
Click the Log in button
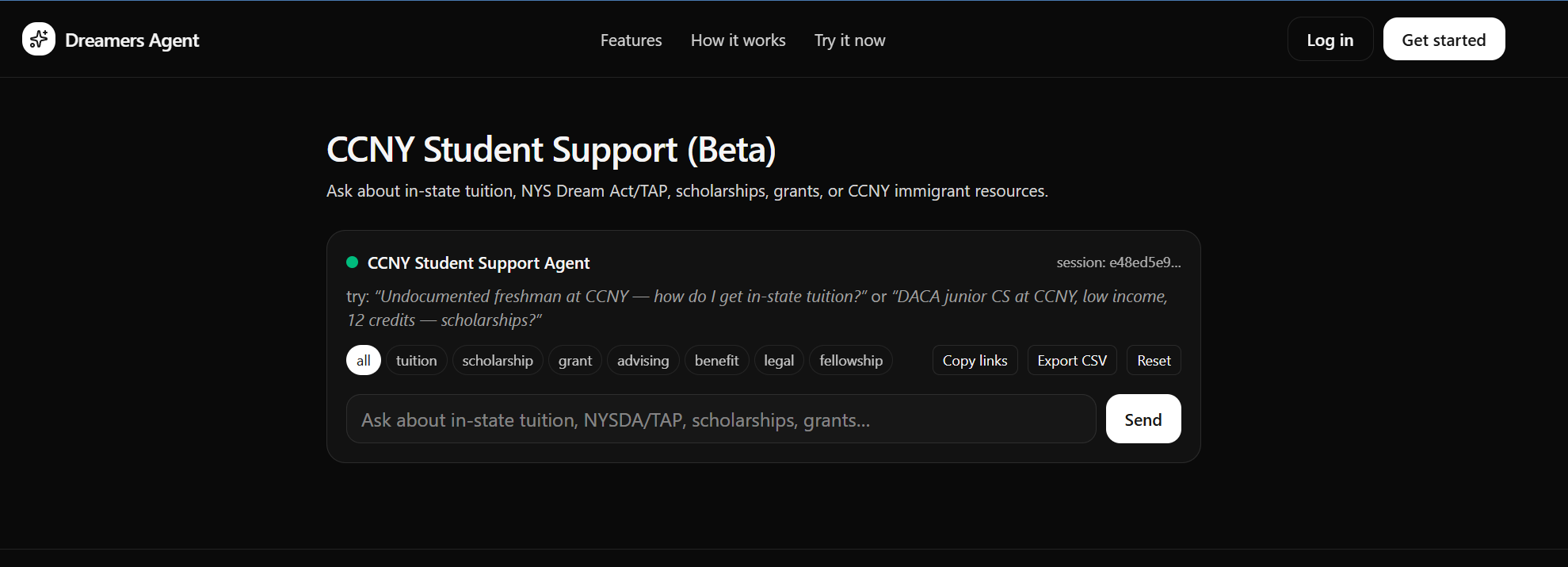click(x=1330, y=39)
